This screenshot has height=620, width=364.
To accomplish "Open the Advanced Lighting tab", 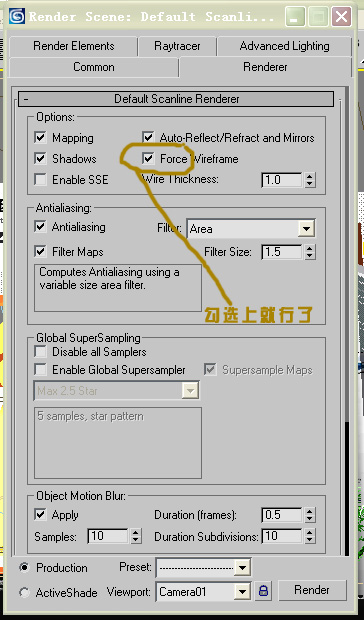I will click(284, 46).
